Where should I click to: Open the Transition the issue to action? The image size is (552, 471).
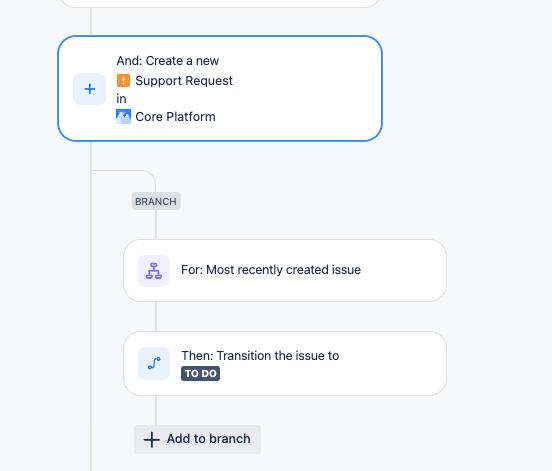(x=285, y=363)
